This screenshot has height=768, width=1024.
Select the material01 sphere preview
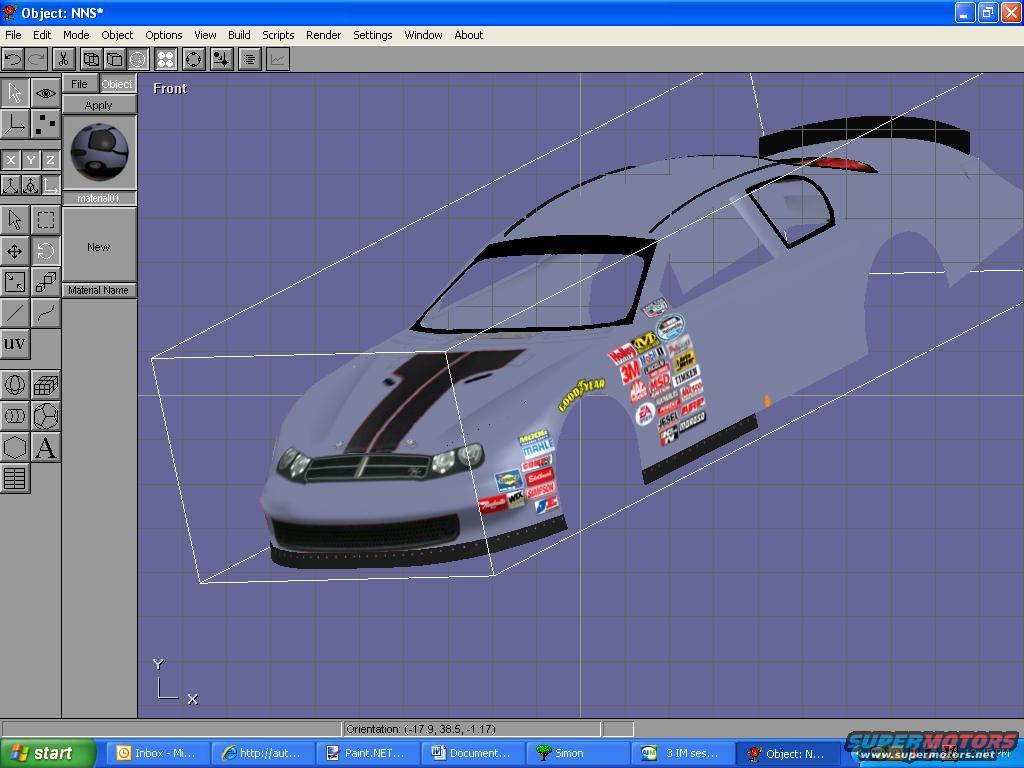[x=99, y=151]
